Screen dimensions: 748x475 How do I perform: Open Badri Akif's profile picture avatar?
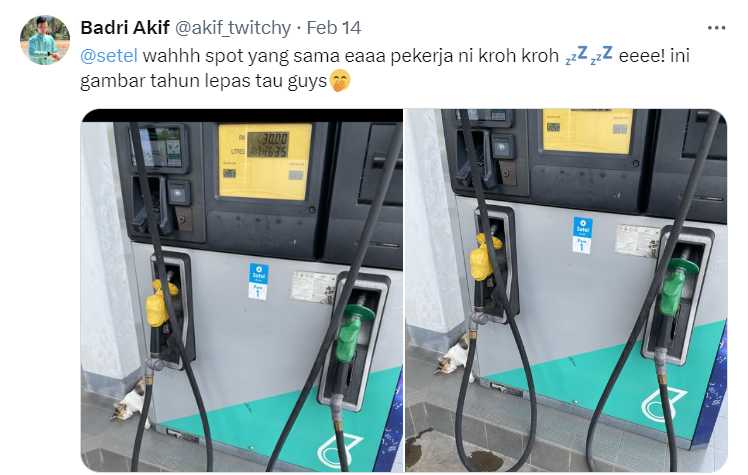(x=45, y=40)
